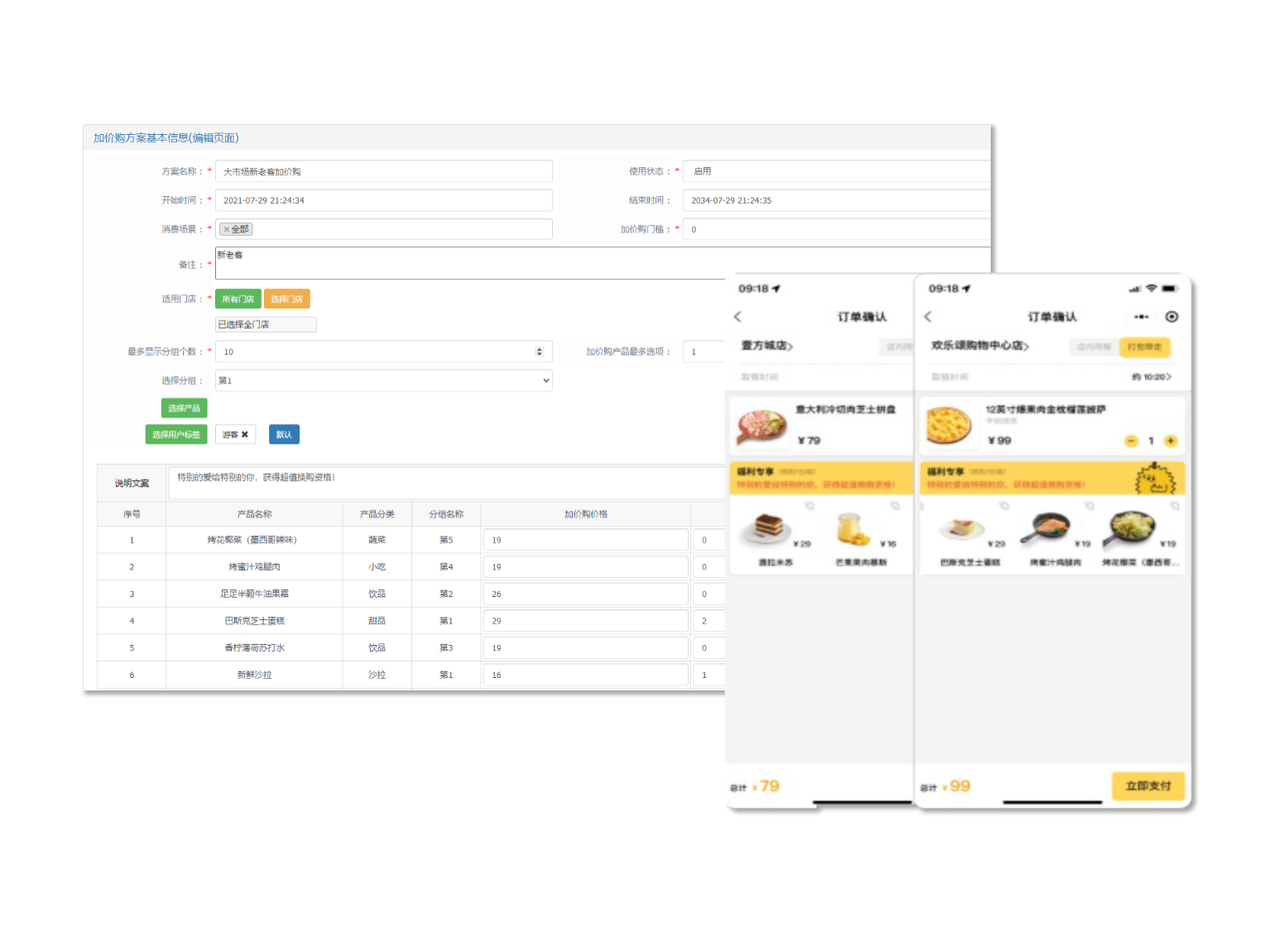Remove the 全部 tag from 消费场景
This screenshot has width=1268, height=952.
point(227,229)
